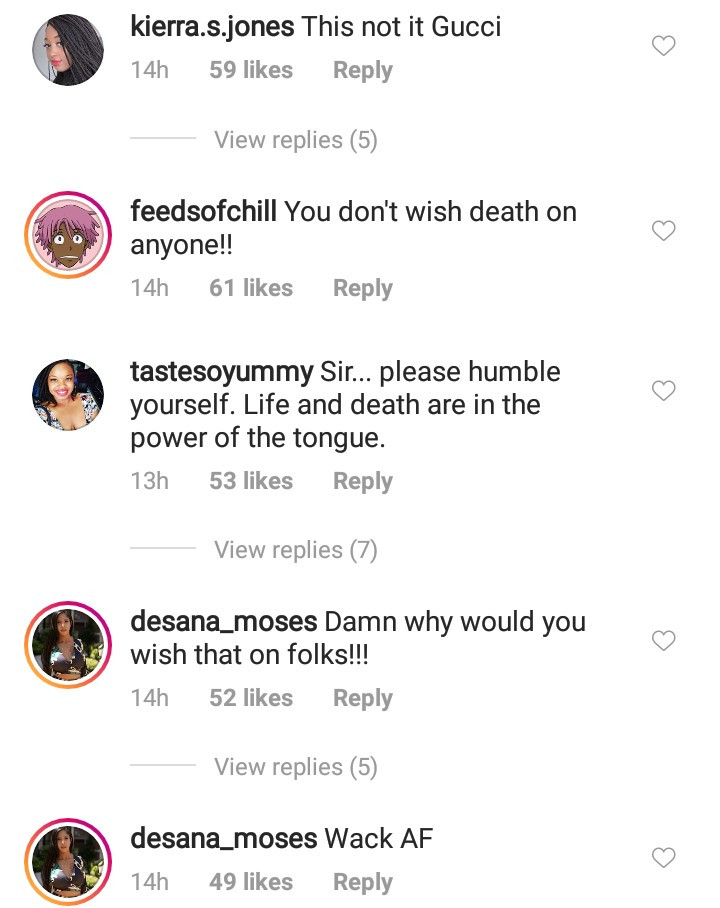Viewport: 720px width, 908px height.
Task: Open the '61 likes' list
Action: point(250,288)
